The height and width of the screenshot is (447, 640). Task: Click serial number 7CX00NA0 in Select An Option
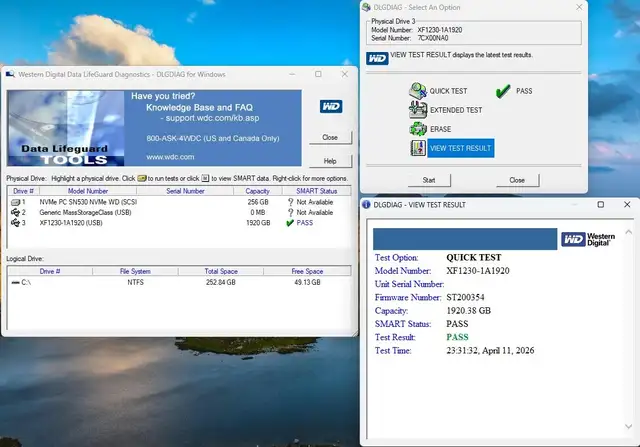click(433, 38)
